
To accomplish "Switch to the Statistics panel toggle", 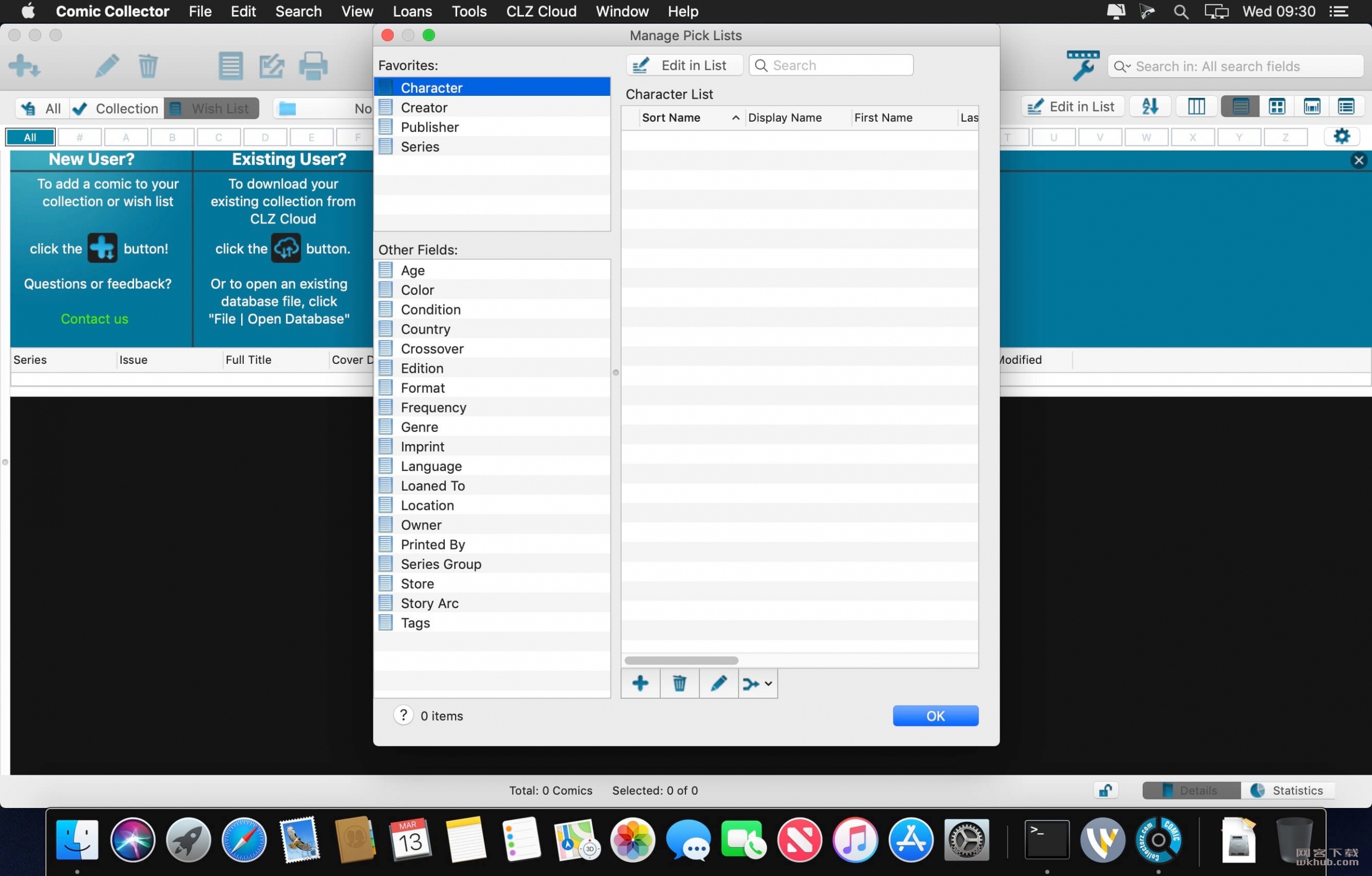I will coord(1288,790).
